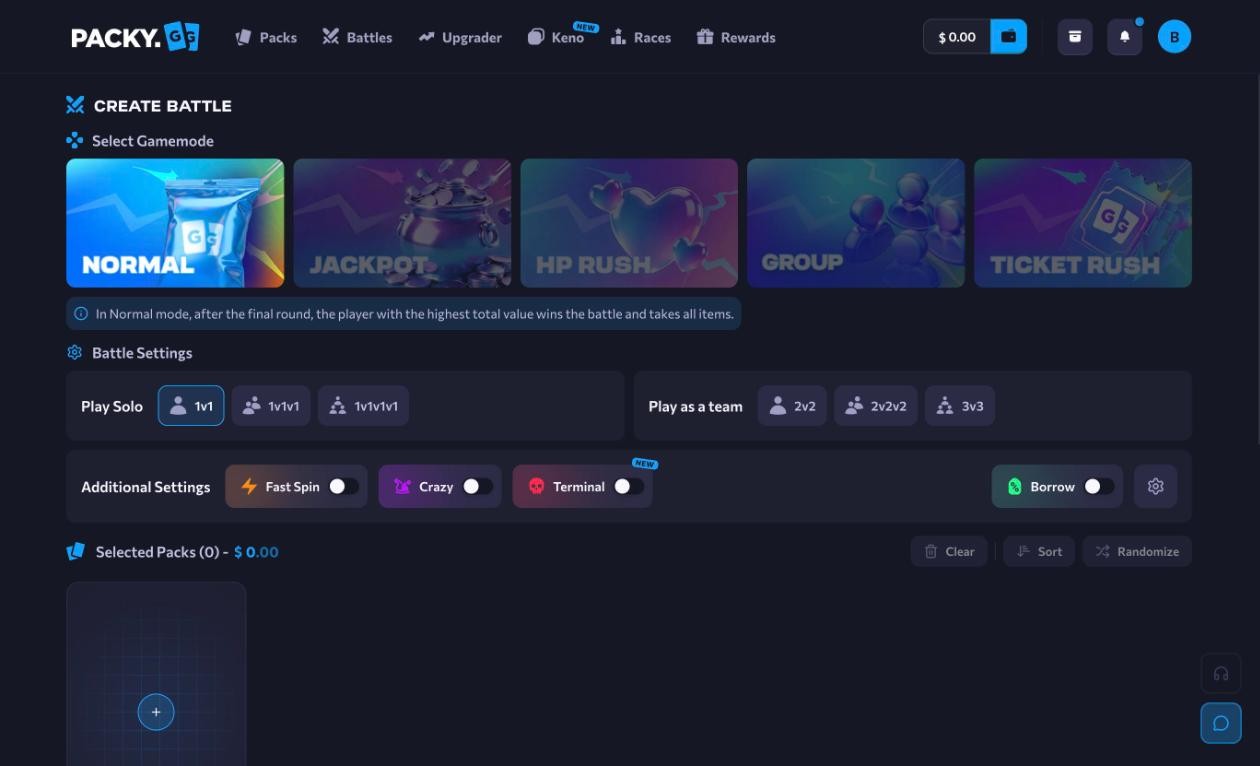
Task: Select the Ticket Rush gamemode card
Action: click(1083, 223)
